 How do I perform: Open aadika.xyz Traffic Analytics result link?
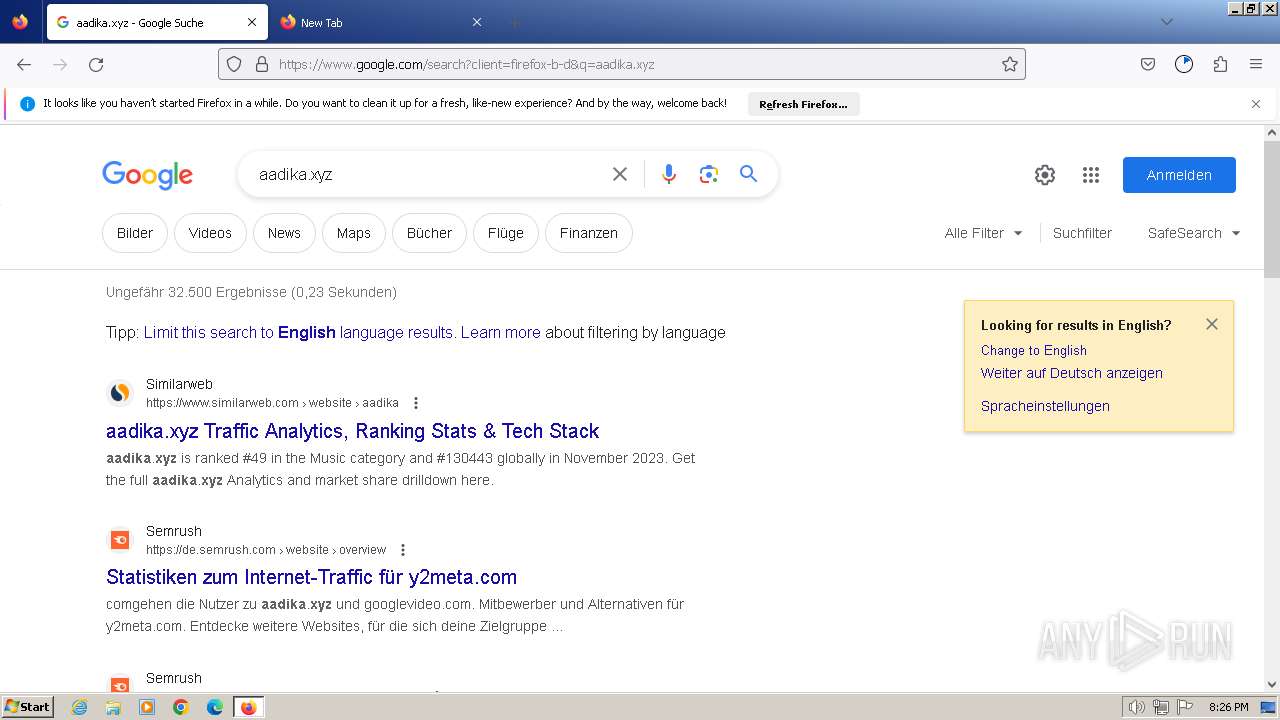352,431
